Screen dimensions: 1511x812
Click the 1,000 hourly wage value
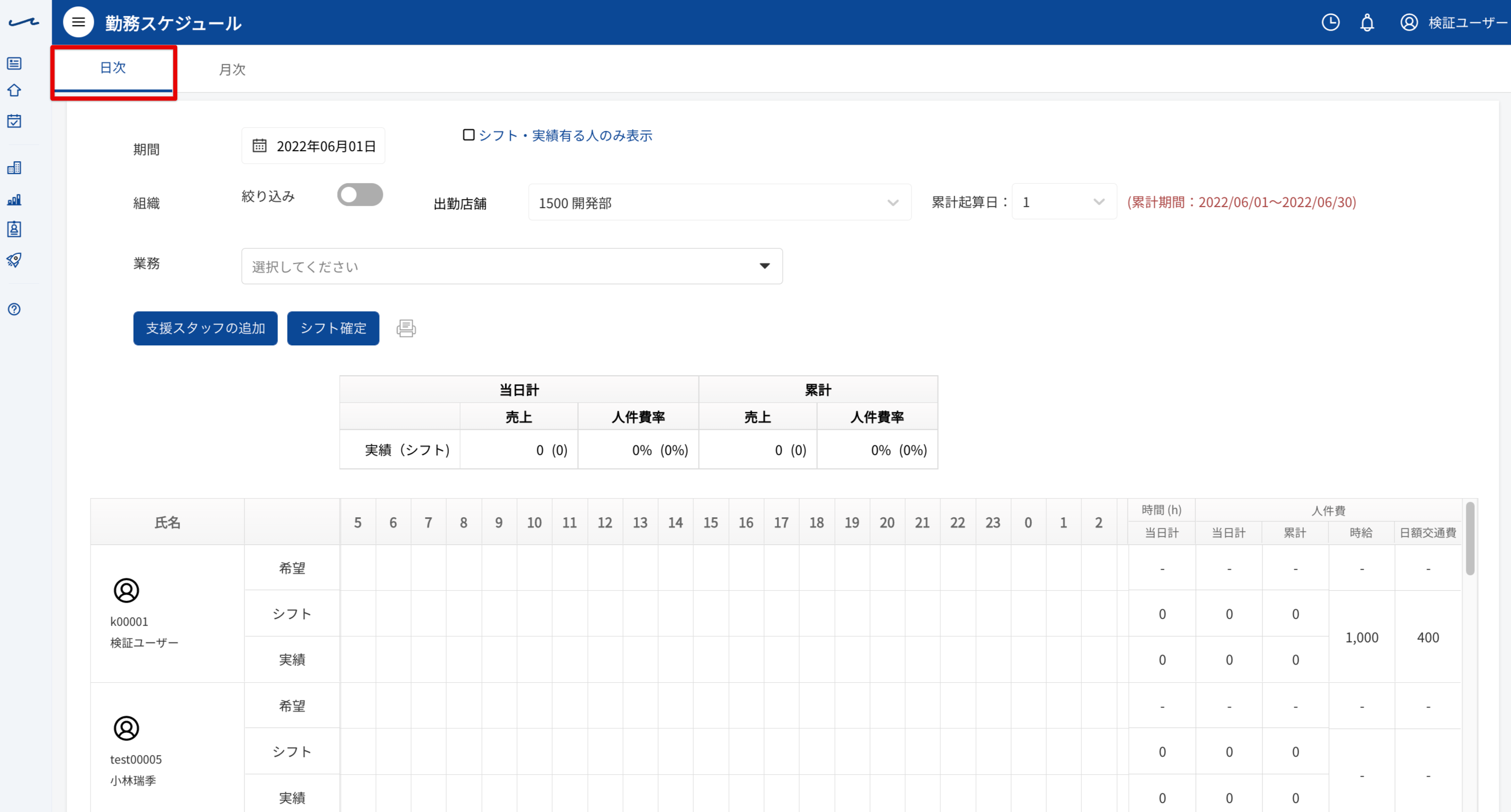pyautogui.click(x=1361, y=637)
